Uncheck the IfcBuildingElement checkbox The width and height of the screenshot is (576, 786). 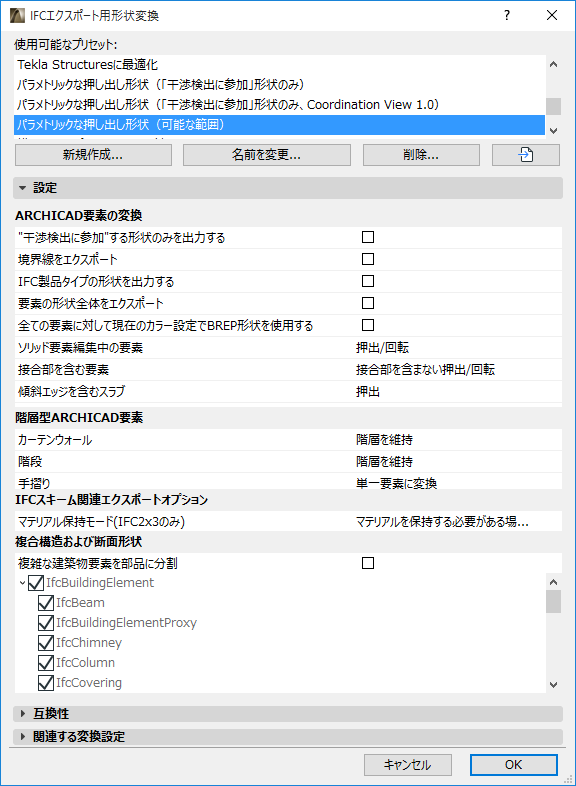(x=36, y=583)
